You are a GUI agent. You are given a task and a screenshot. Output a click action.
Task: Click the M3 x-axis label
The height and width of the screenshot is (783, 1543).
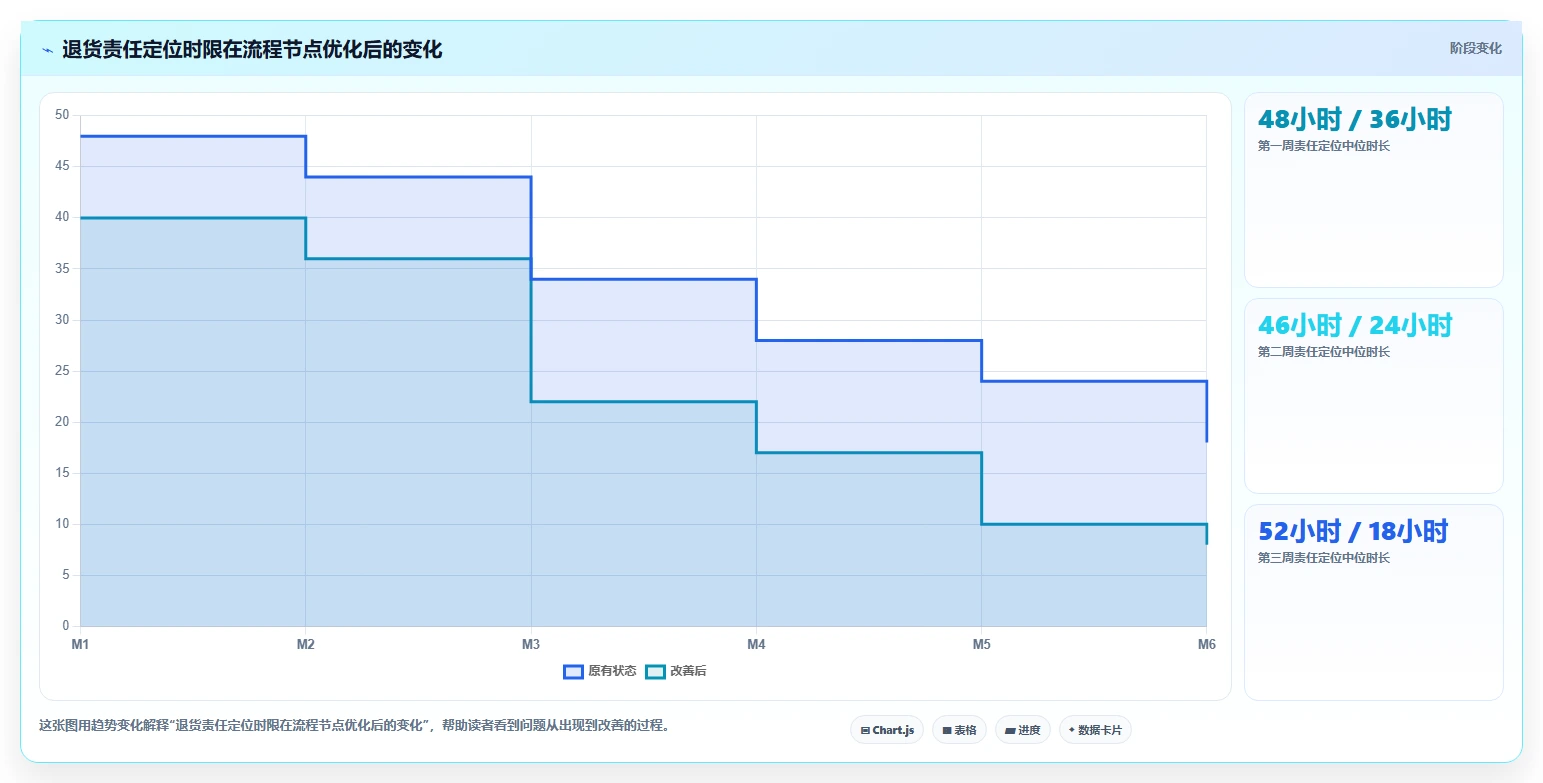click(x=531, y=645)
